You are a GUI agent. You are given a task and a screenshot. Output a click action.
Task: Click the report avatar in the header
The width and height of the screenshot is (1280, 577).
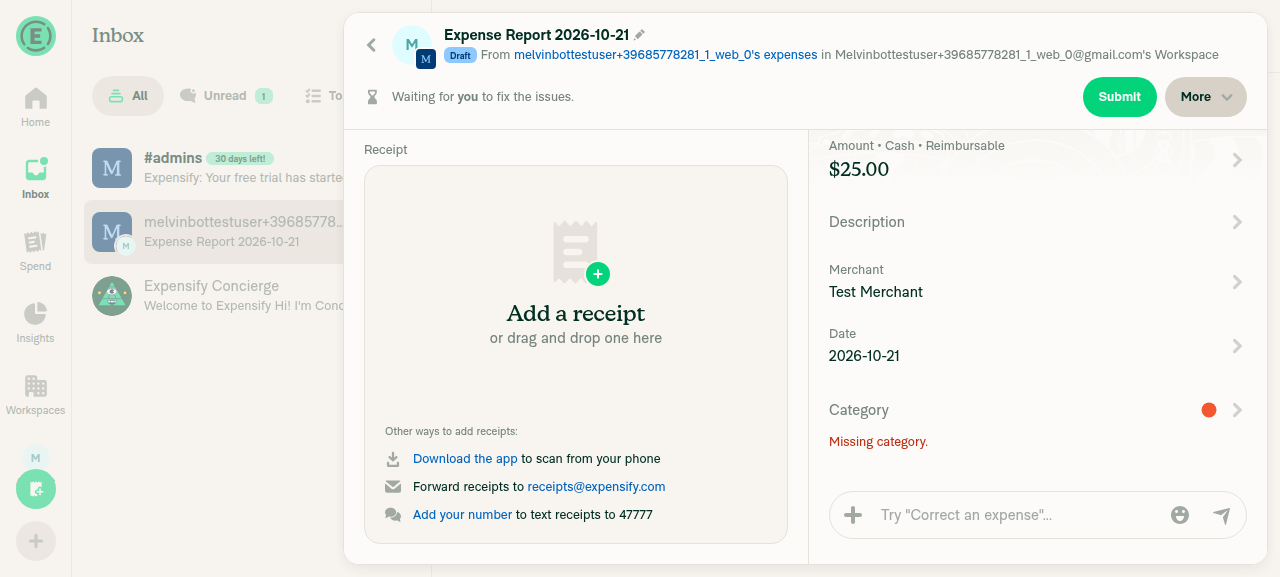[413, 46]
